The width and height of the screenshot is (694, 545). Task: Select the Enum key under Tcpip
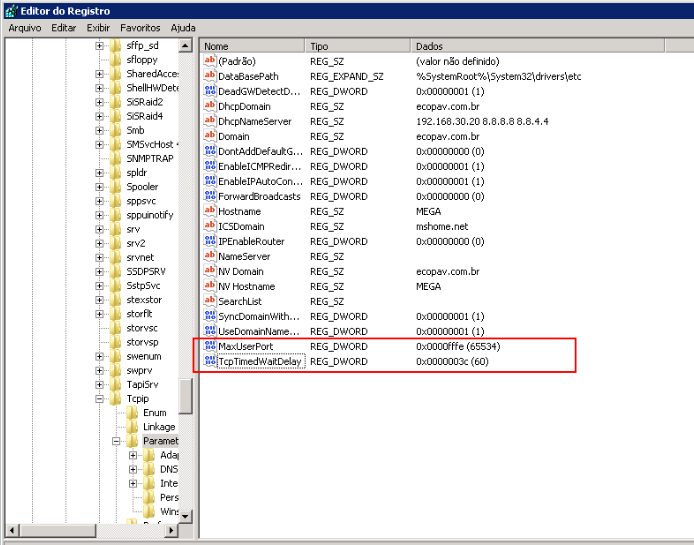coord(154,412)
